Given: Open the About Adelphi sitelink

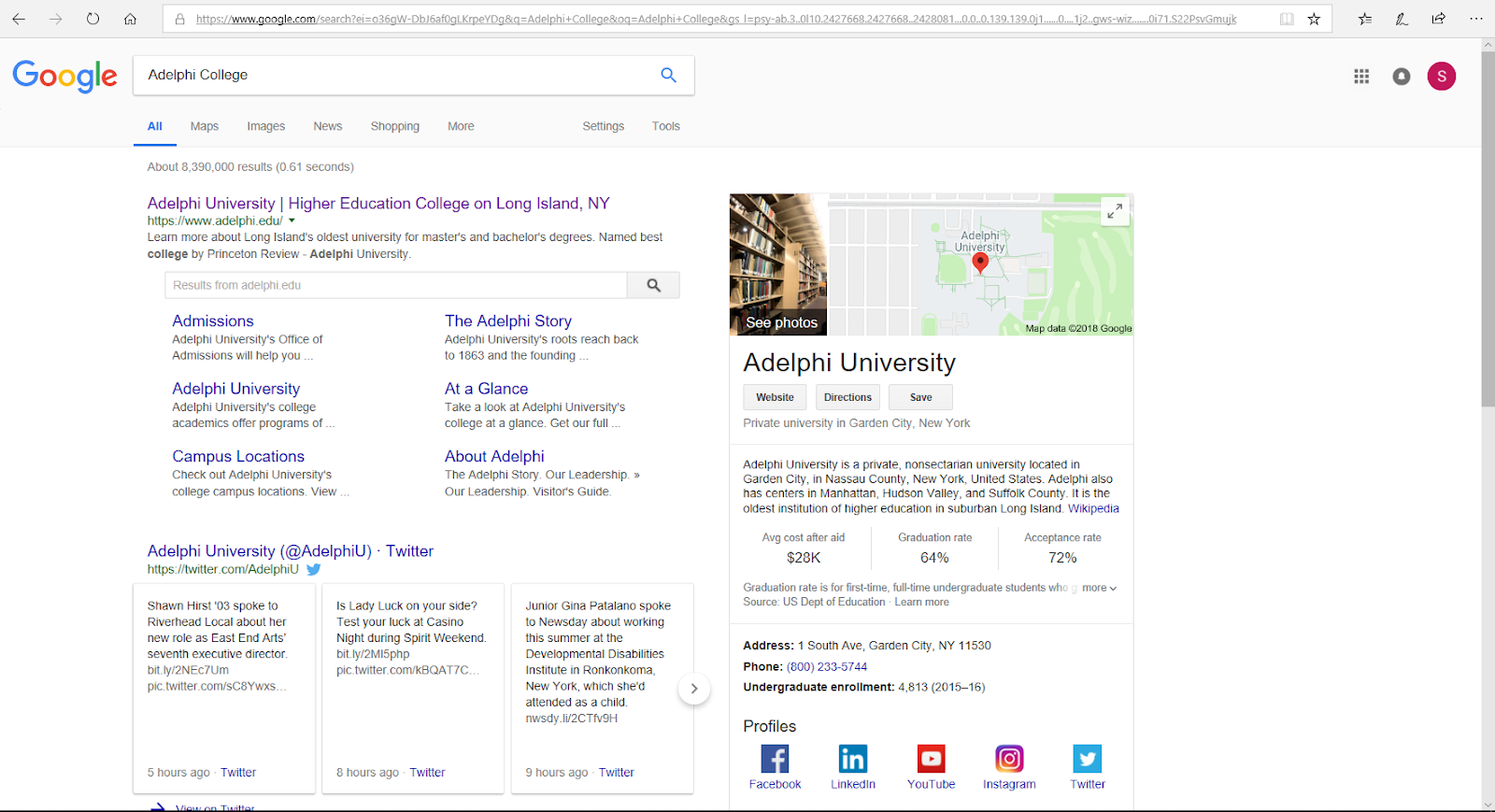Looking at the screenshot, I should click(x=494, y=456).
